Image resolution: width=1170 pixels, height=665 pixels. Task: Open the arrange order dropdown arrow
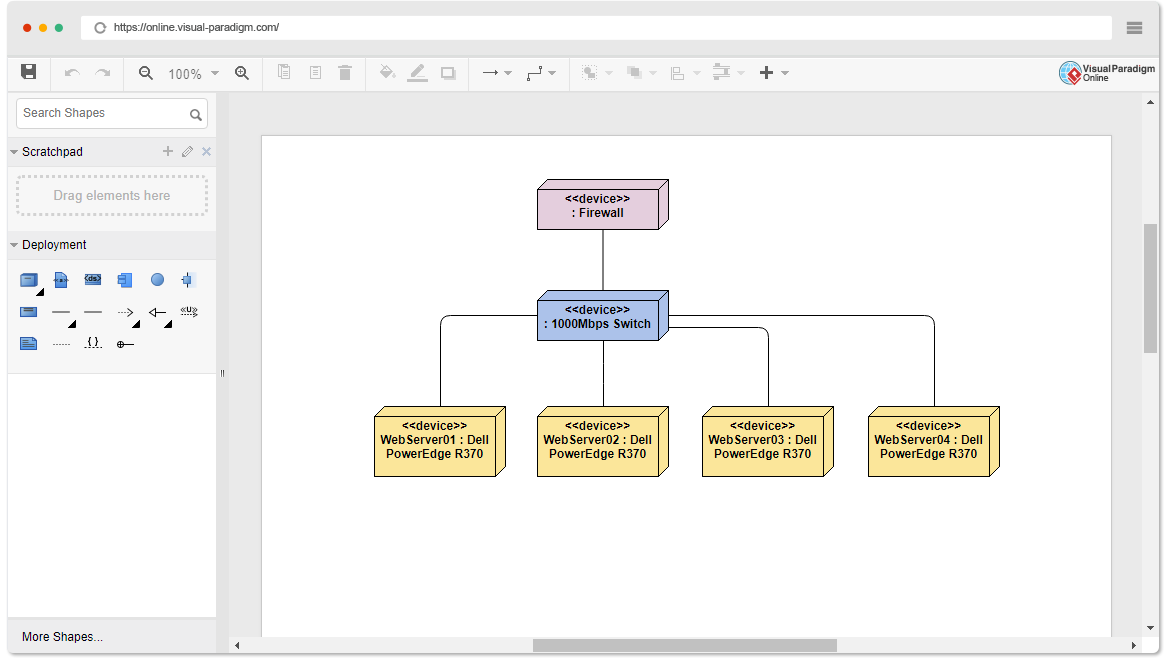[x=653, y=73]
